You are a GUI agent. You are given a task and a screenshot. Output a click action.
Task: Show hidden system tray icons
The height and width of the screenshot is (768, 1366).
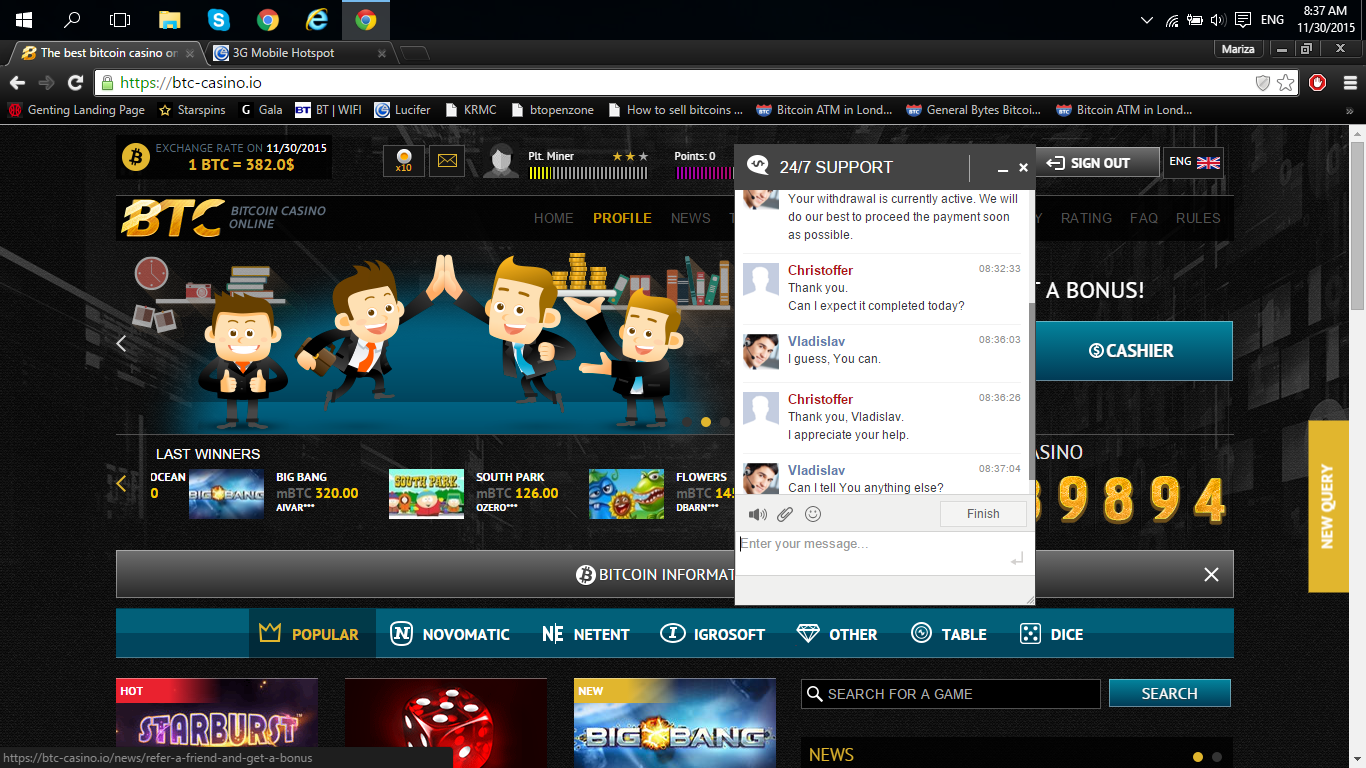pyautogui.click(x=1147, y=20)
